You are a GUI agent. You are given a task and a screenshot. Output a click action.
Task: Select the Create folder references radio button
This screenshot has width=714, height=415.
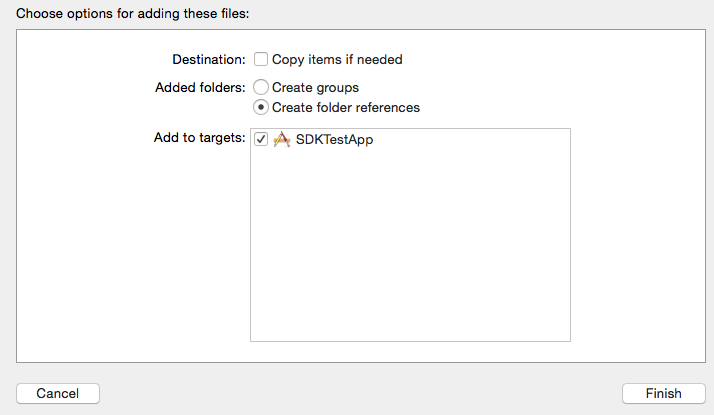click(x=260, y=108)
